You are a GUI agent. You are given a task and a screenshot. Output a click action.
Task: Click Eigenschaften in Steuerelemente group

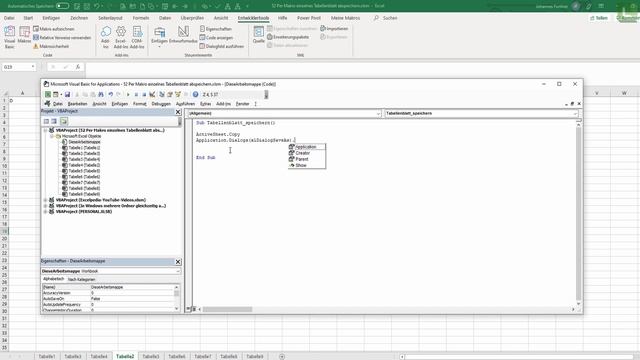(x=215, y=29)
